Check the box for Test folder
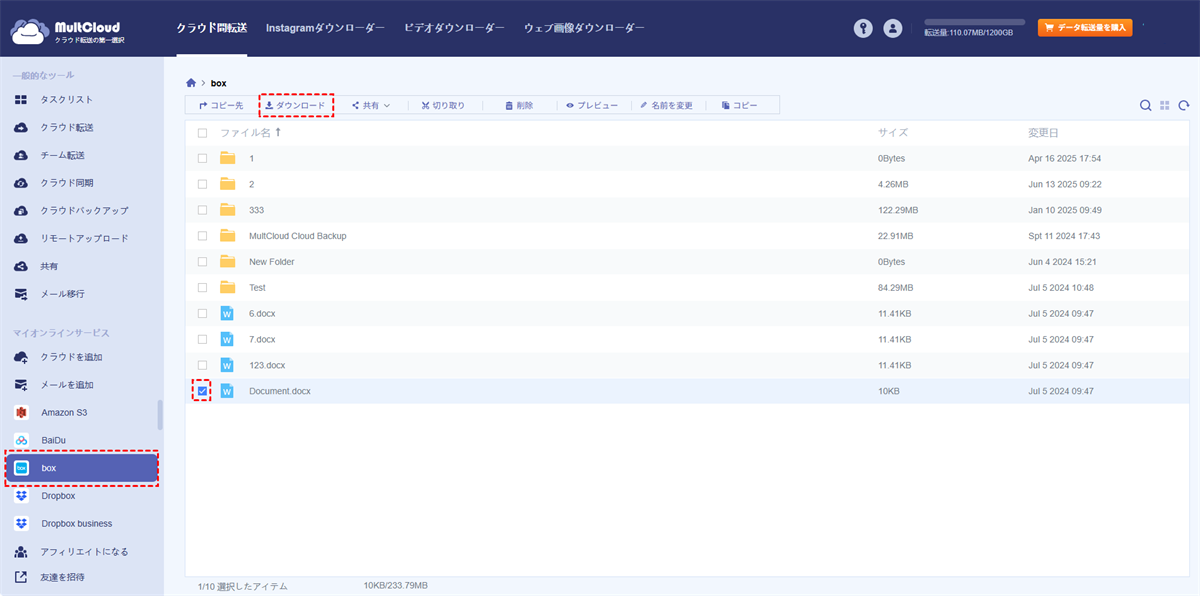This screenshot has height=596, width=1200. pyautogui.click(x=203, y=288)
